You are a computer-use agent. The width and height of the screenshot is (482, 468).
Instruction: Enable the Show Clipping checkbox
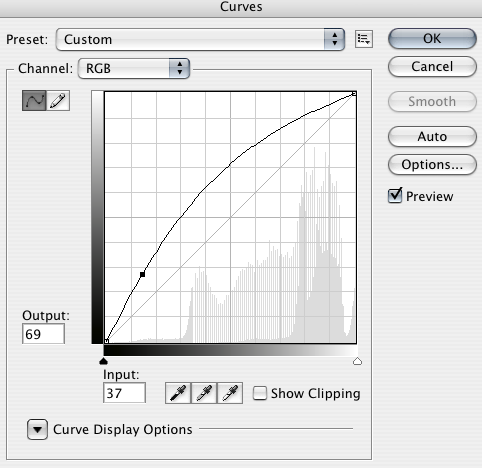point(260,393)
